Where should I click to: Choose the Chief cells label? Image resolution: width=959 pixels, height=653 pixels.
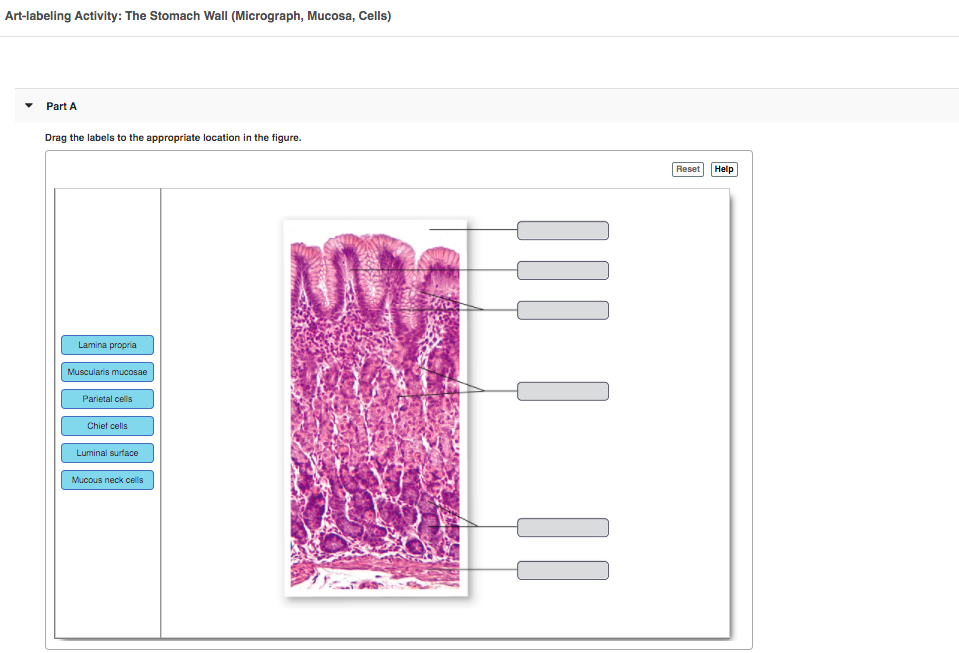coord(107,426)
